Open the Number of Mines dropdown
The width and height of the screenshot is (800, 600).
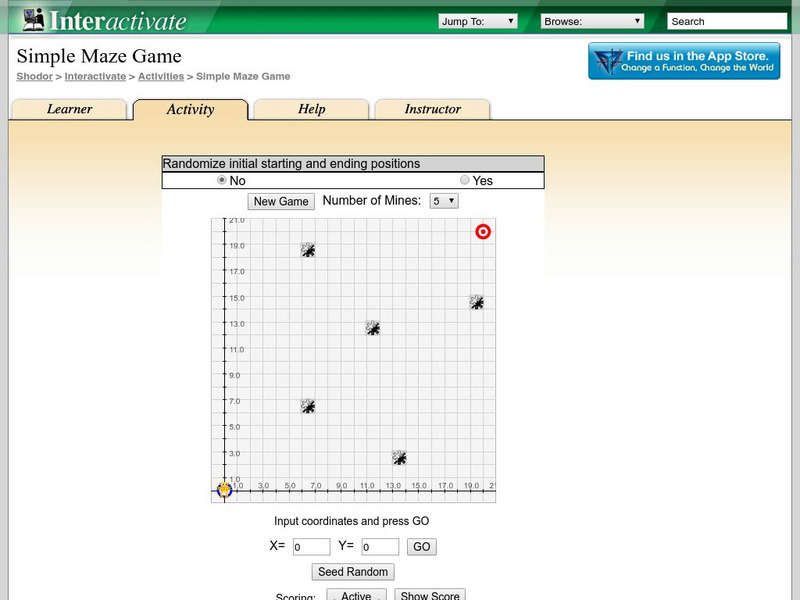(x=444, y=201)
